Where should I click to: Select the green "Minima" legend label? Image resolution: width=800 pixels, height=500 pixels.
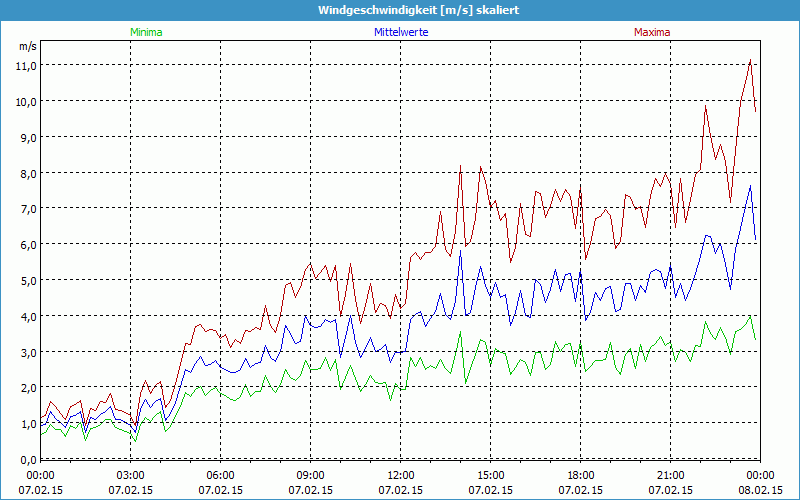pyautogui.click(x=146, y=32)
